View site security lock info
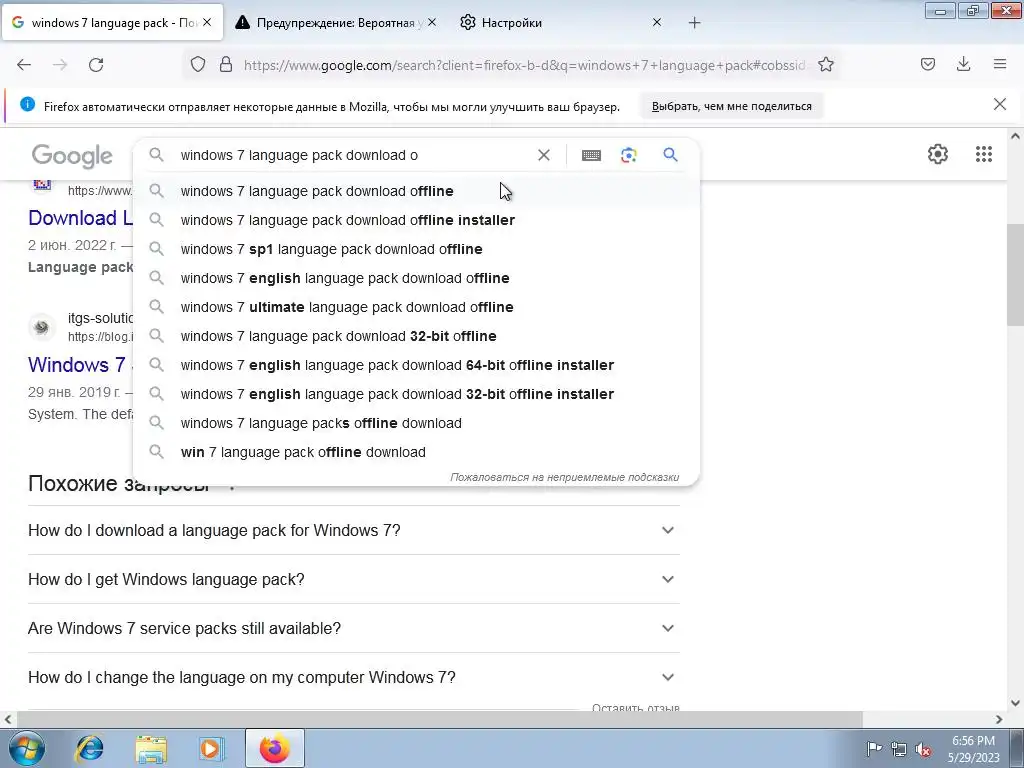Viewport: 1024px width, 768px height. point(226,65)
